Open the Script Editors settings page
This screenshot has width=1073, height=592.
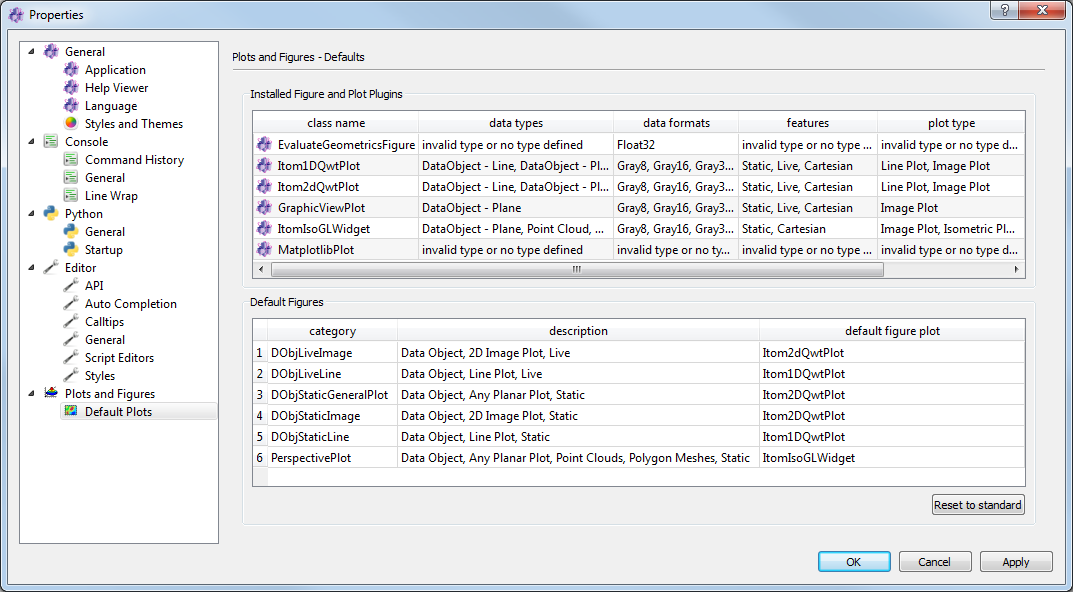tap(119, 358)
